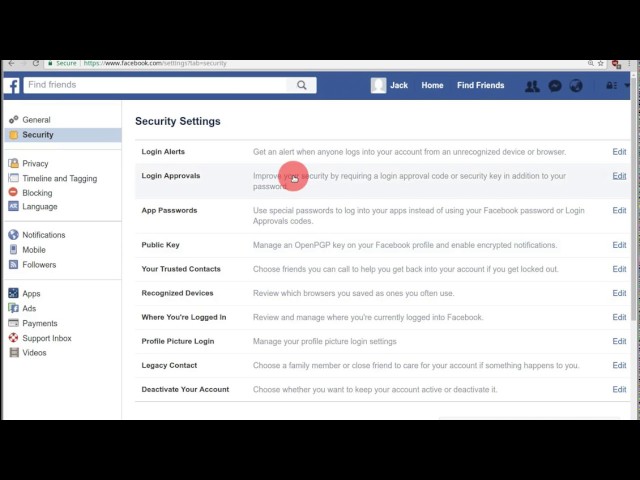The image size is (640, 480).
Task: Click the Followers feed icon
Action: pyautogui.click(x=13, y=264)
